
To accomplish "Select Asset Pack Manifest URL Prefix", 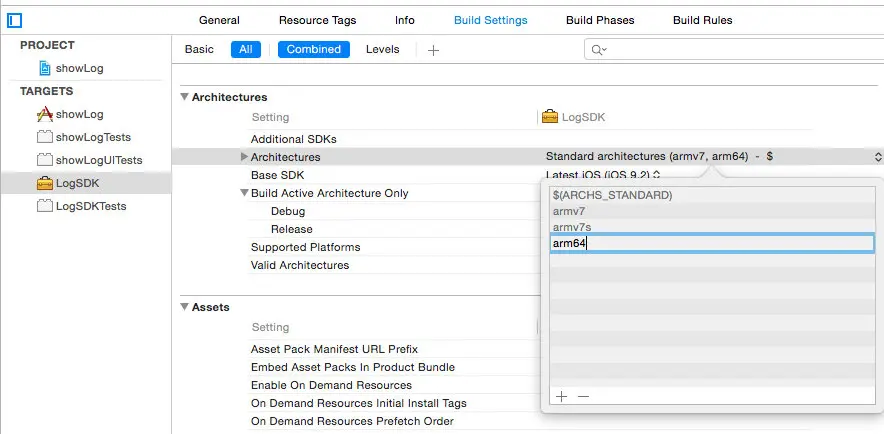I will 334,349.
